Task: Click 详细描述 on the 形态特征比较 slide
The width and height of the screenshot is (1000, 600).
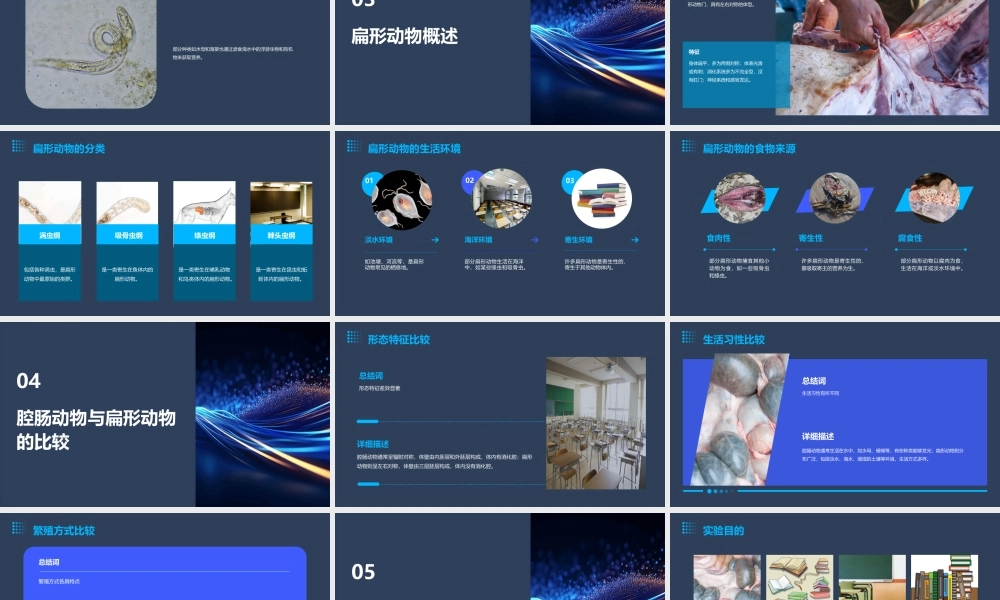Action: [x=373, y=444]
